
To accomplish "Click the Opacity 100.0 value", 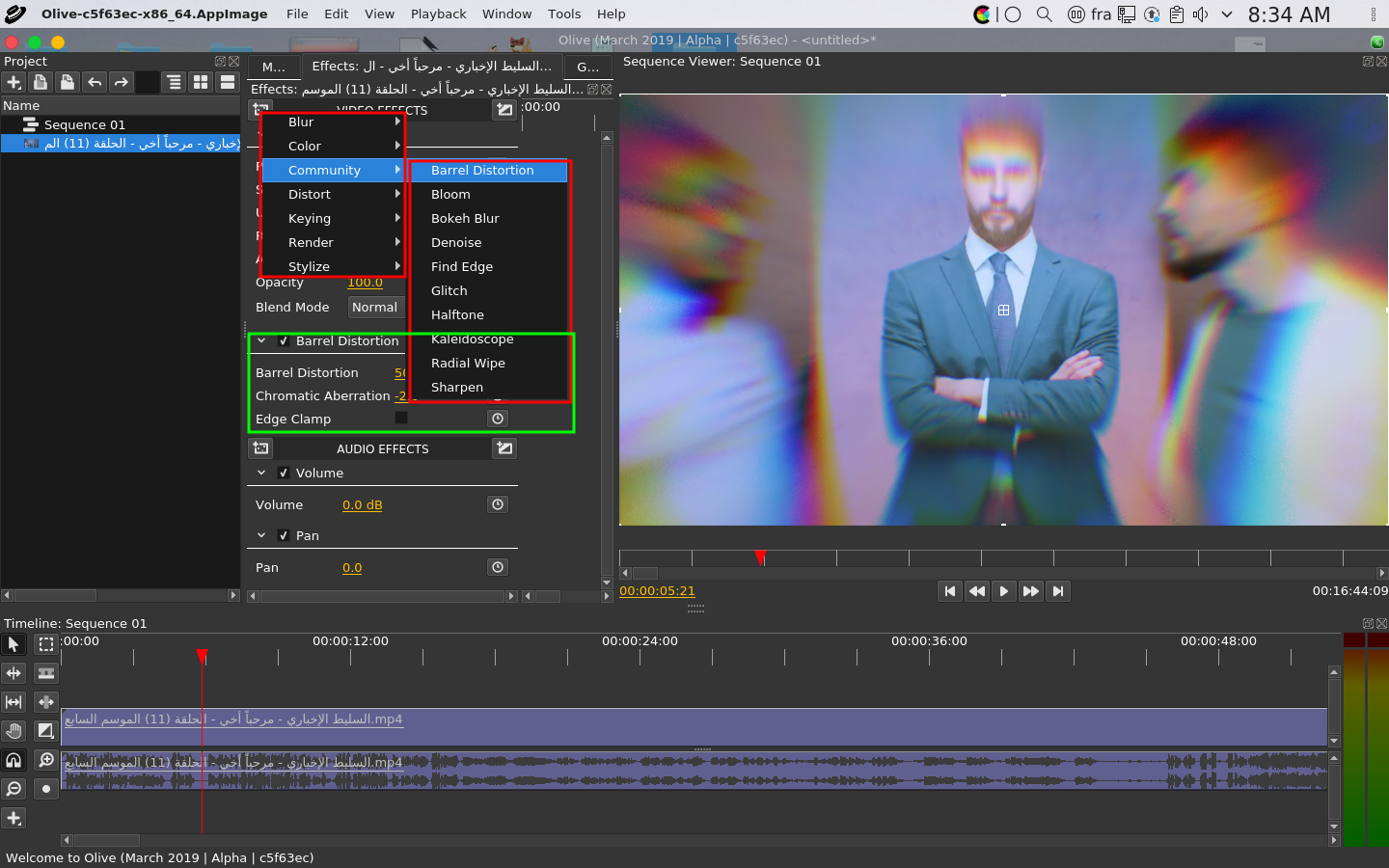I will 366,283.
